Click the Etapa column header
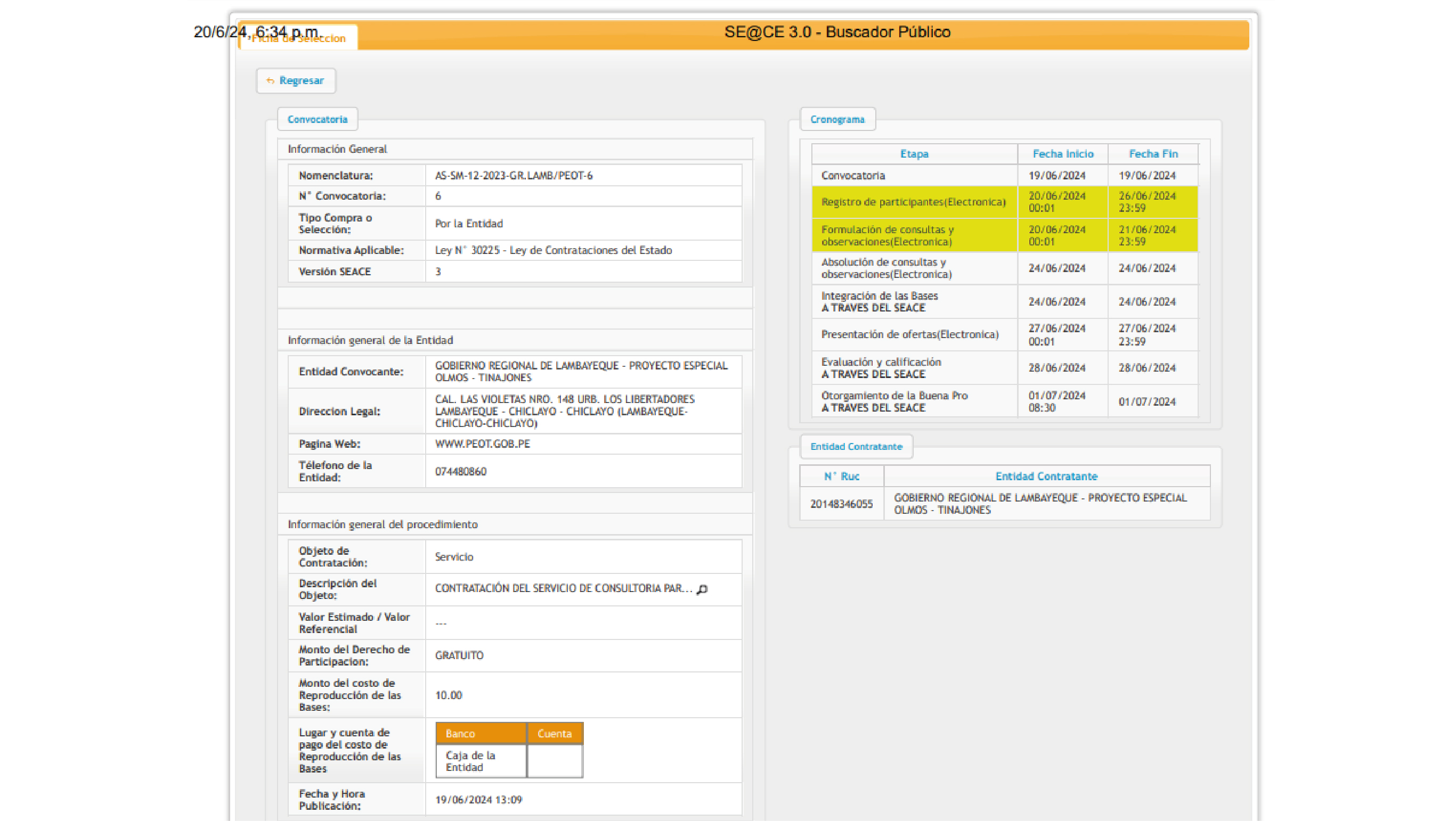This screenshot has width=1456, height=821. pyautogui.click(x=914, y=154)
